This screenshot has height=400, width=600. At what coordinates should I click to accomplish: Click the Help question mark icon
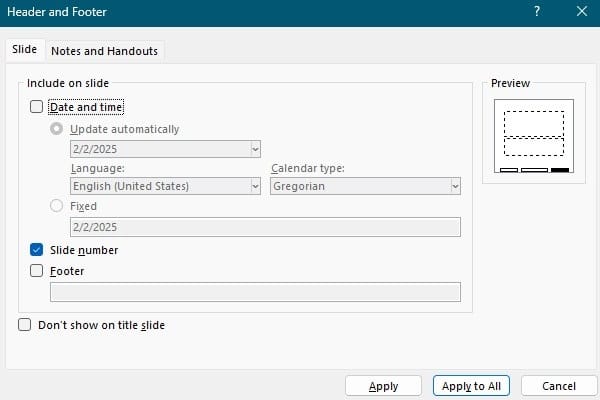[536, 13]
